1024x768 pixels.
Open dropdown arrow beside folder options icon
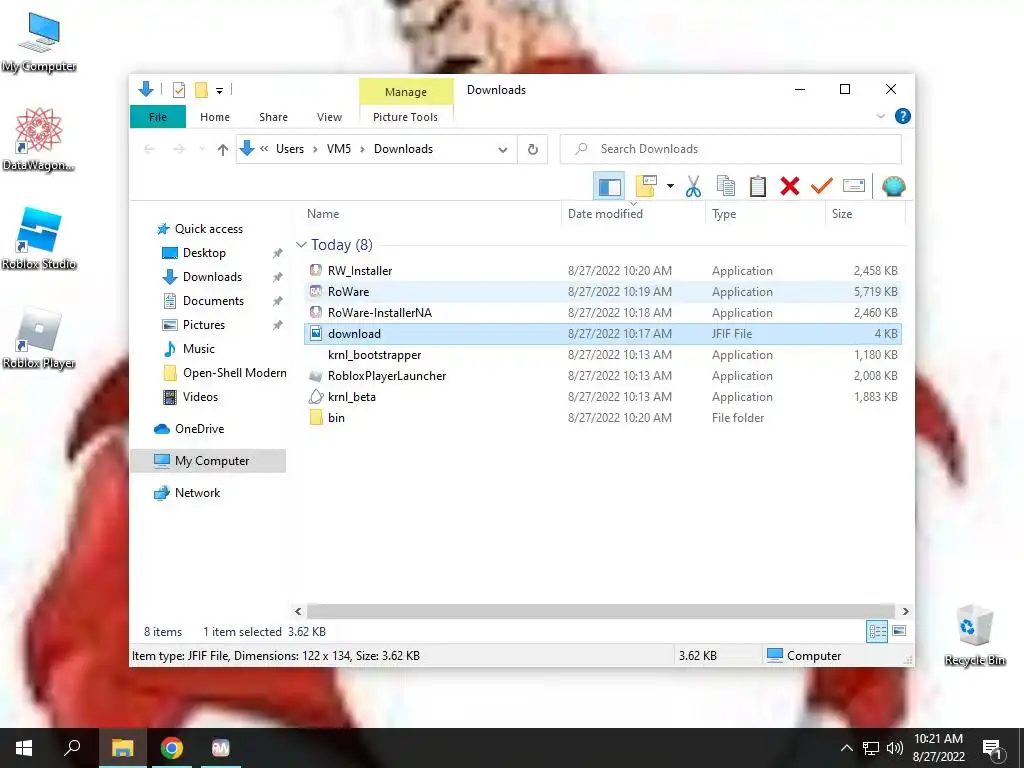[670, 187]
